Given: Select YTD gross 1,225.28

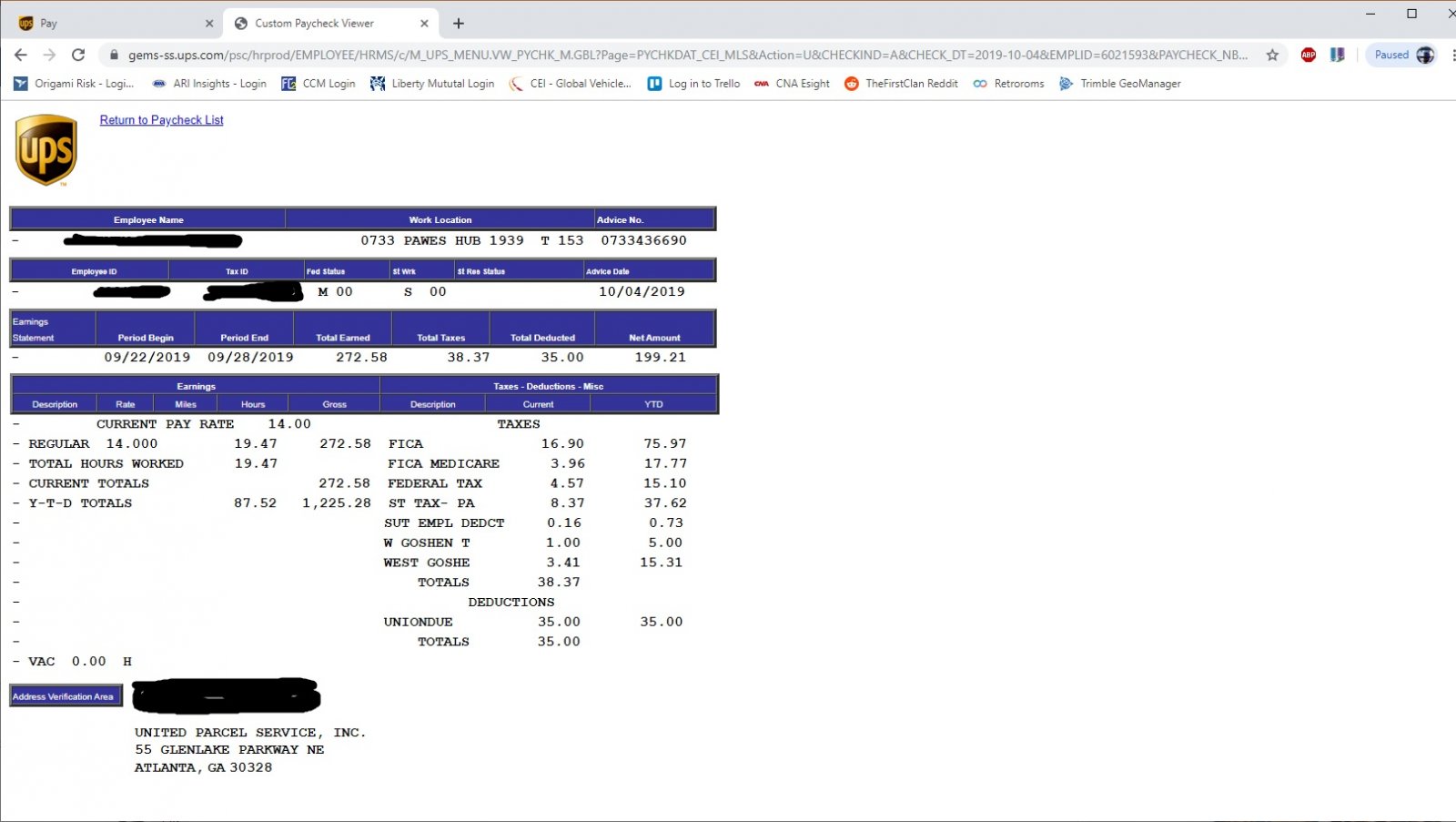Looking at the screenshot, I should point(337,502).
